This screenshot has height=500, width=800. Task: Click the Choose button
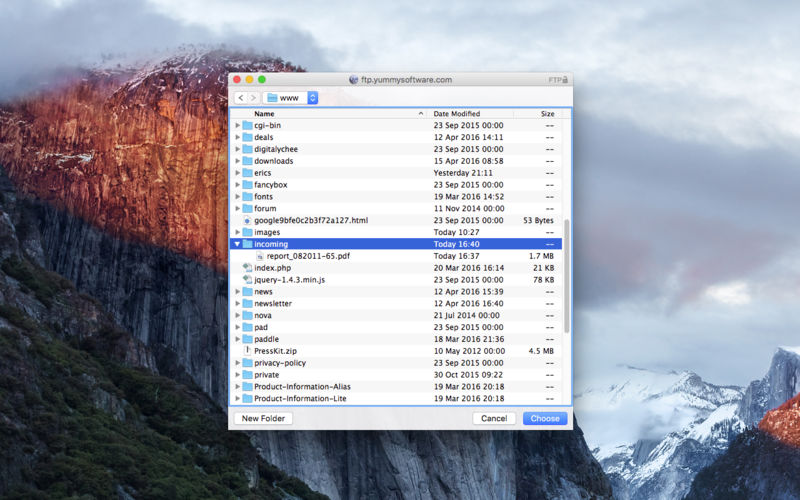coord(545,418)
